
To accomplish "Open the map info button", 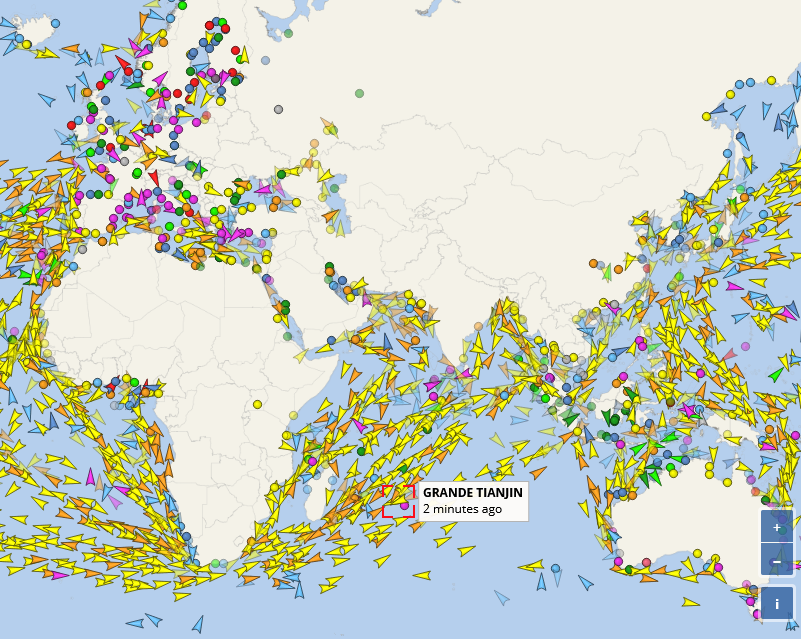I will (x=776, y=603).
